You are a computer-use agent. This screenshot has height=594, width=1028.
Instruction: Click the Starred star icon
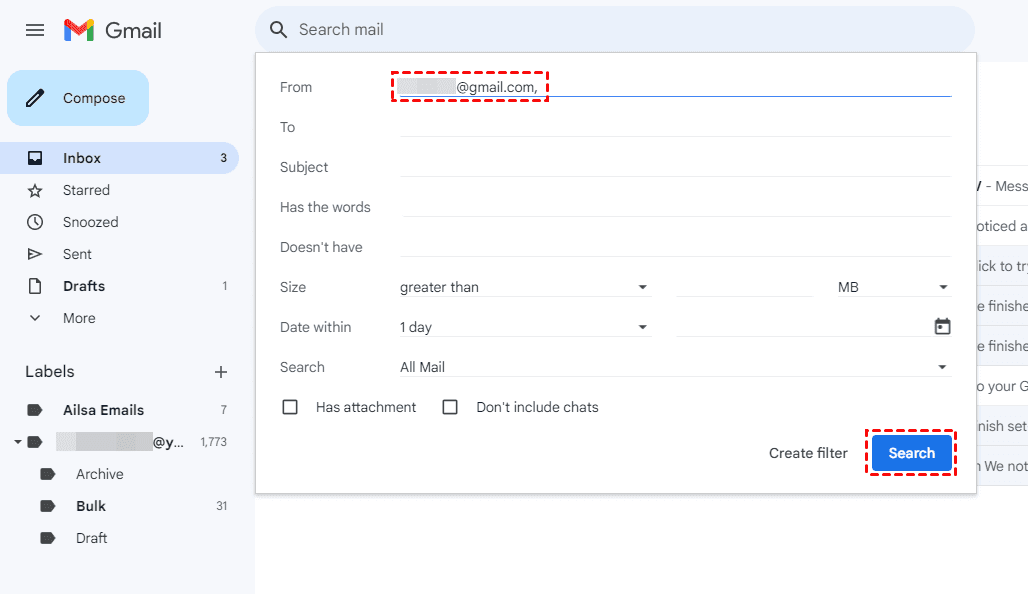(x=35, y=190)
